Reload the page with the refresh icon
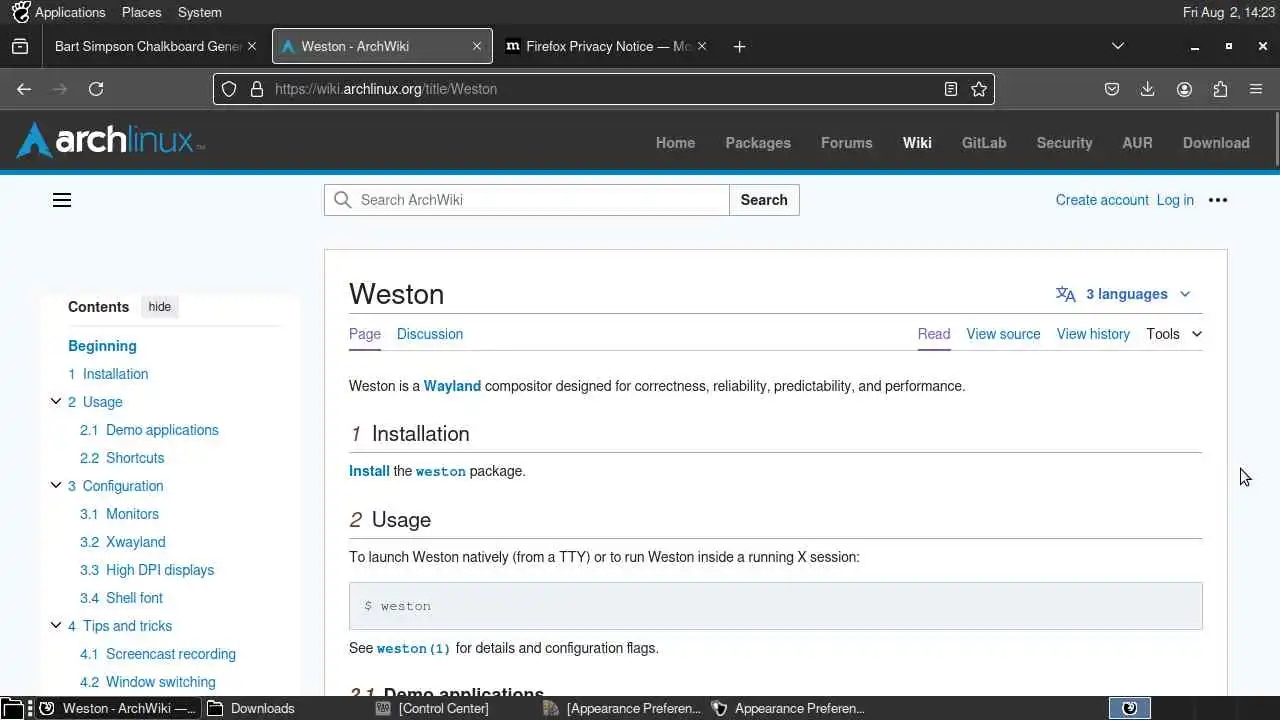1280x720 pixels. [96, 89]
